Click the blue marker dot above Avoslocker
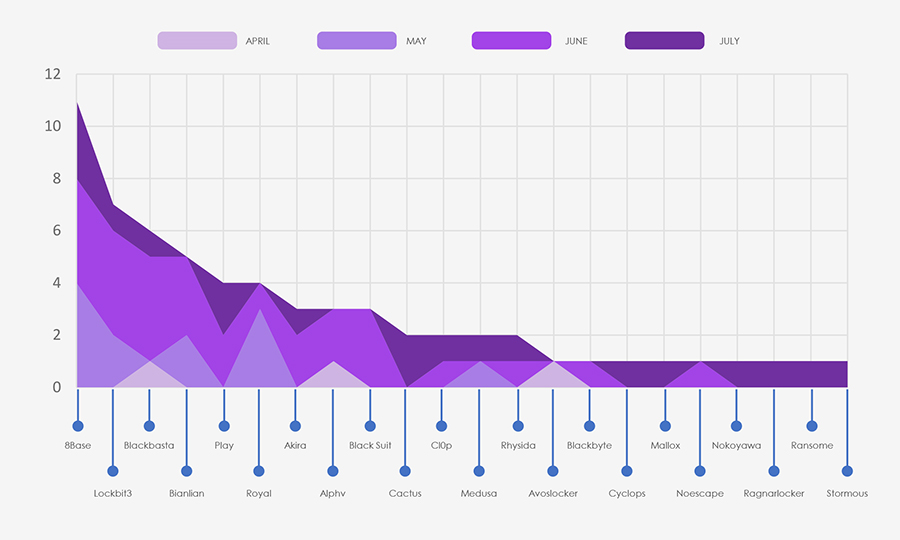This screenshot has height=540, width=900. (553, 471)
